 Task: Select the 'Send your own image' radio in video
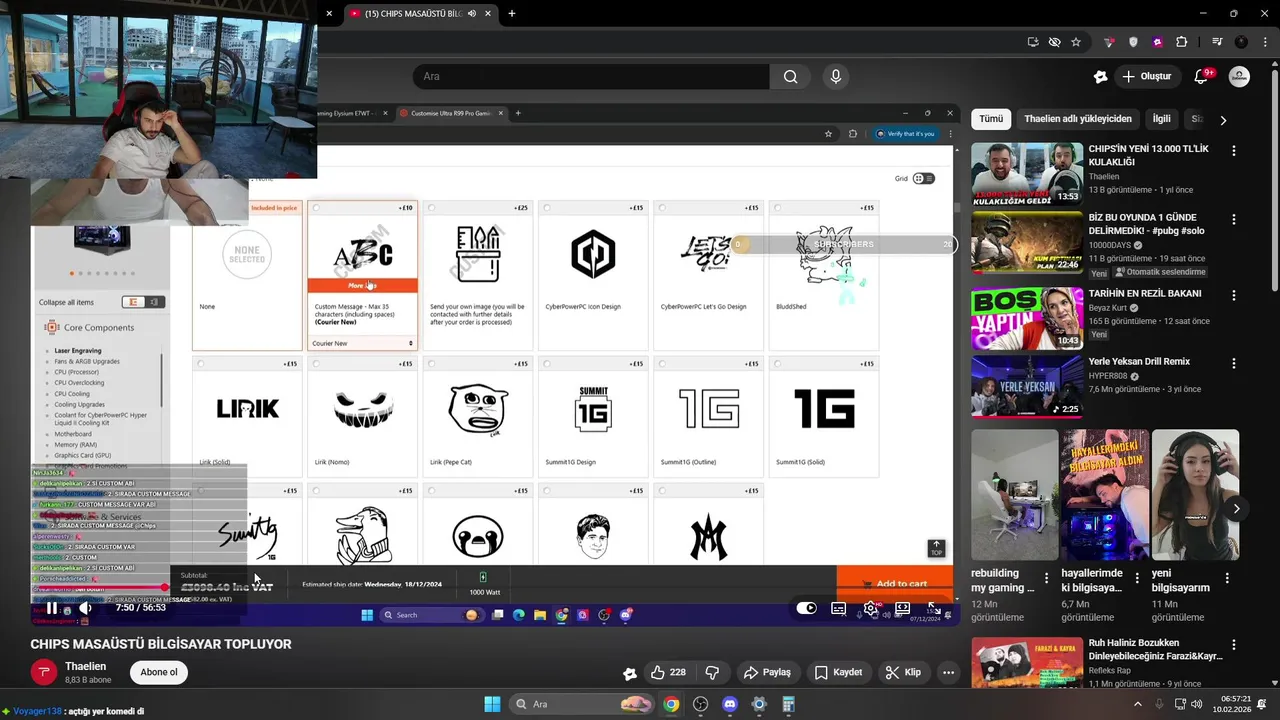tap(431, 208)
